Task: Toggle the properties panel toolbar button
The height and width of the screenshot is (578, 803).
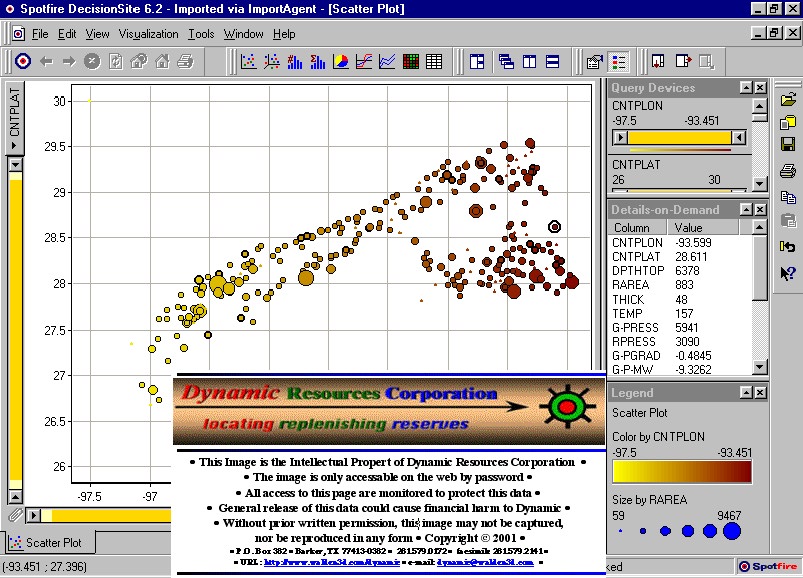Action: [x=595, y=62]
